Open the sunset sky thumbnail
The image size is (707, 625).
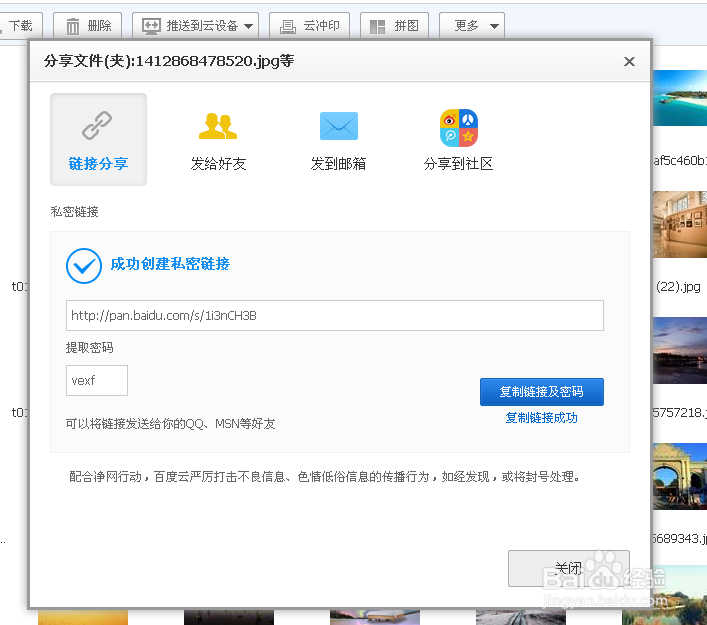tap(680, 350)
